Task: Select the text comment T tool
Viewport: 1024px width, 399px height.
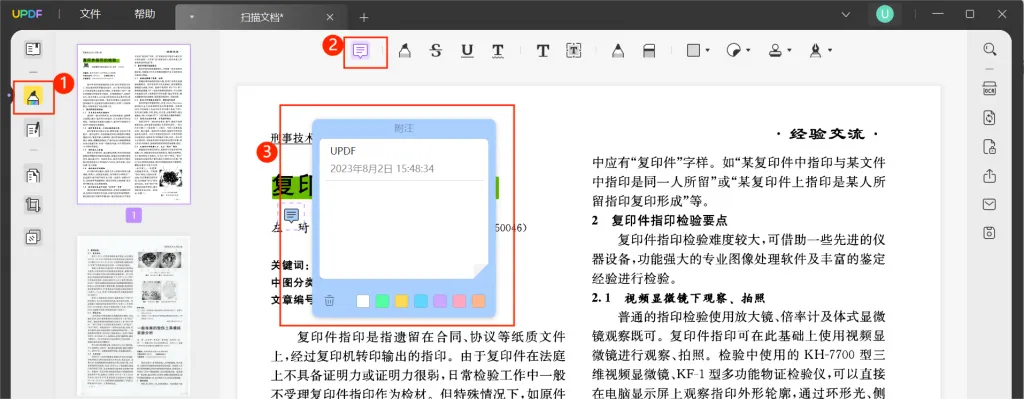Action: (543, 50)
